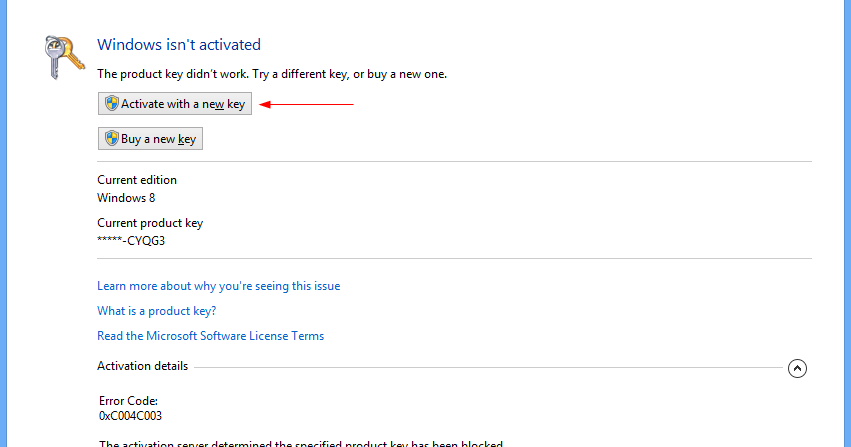Read the Microsoft Software License Terms
This screenshot has height=447, width=851.
(211, 336)
